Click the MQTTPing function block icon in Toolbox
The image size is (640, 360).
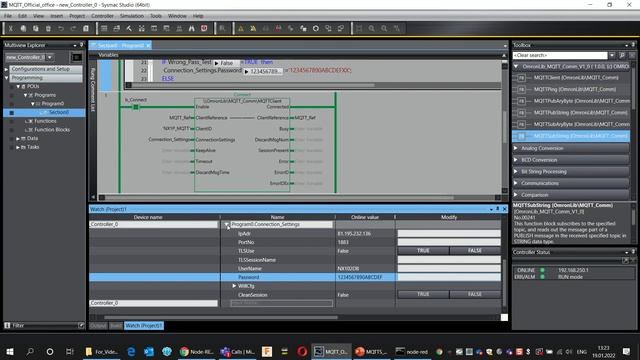point(521,89)
